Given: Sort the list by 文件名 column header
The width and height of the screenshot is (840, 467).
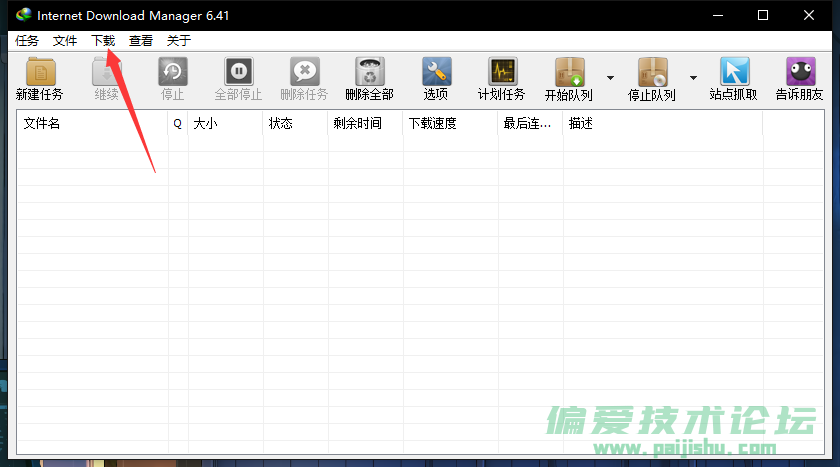Looking at the screenshot, I should point(92,123).
